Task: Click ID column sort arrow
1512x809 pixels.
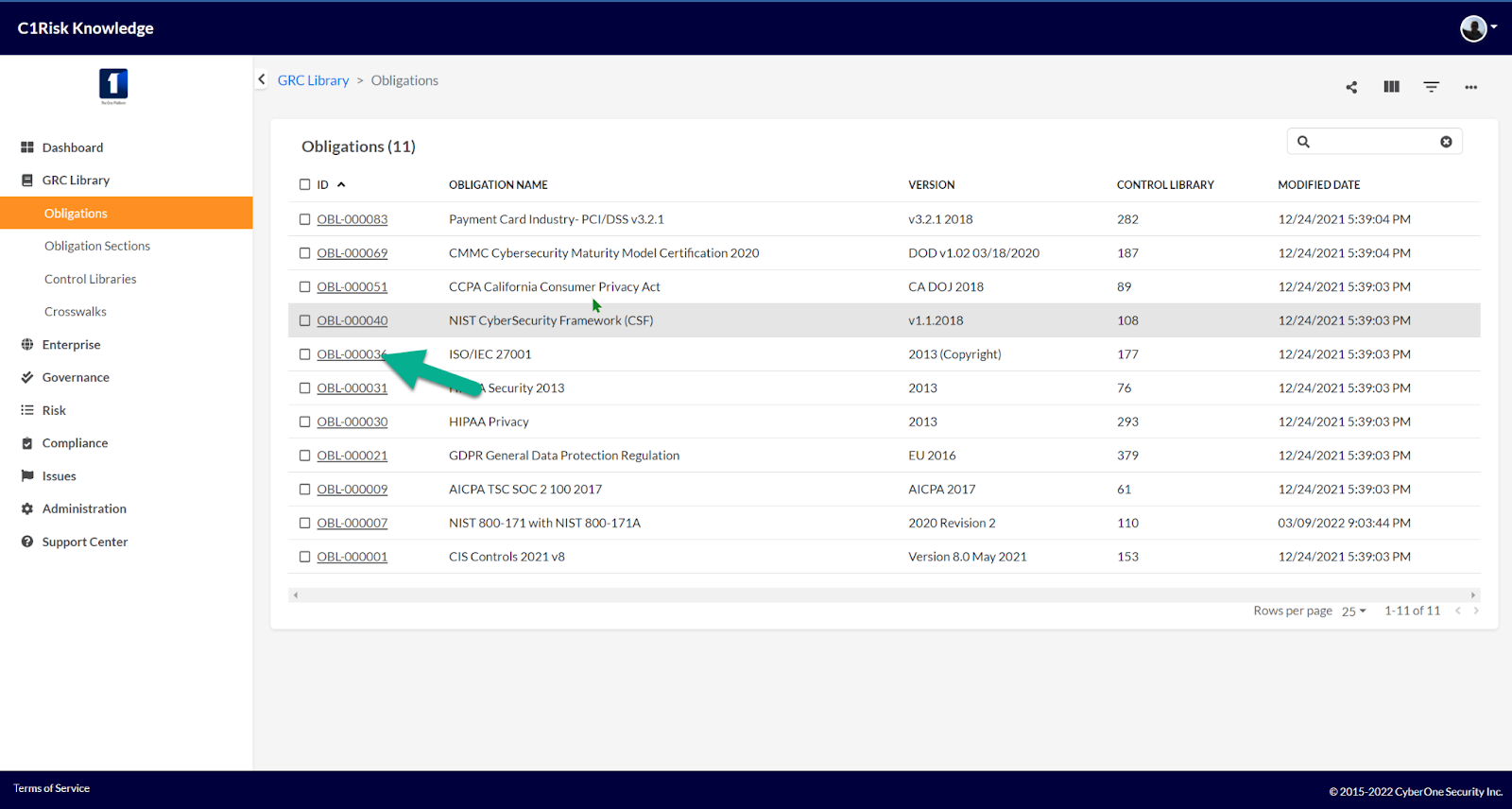Action: pyautogui.click(x=341, y=185)
